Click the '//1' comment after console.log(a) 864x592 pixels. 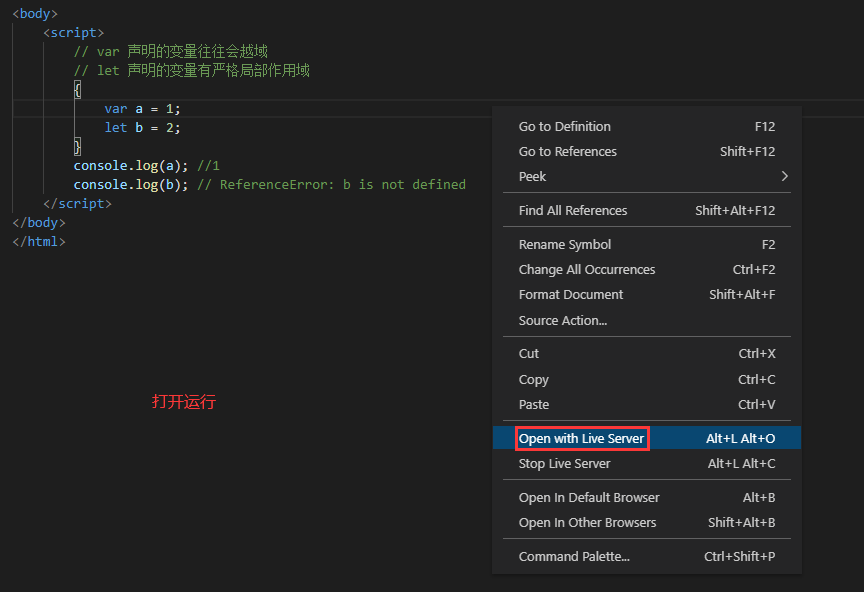point(208,165)
